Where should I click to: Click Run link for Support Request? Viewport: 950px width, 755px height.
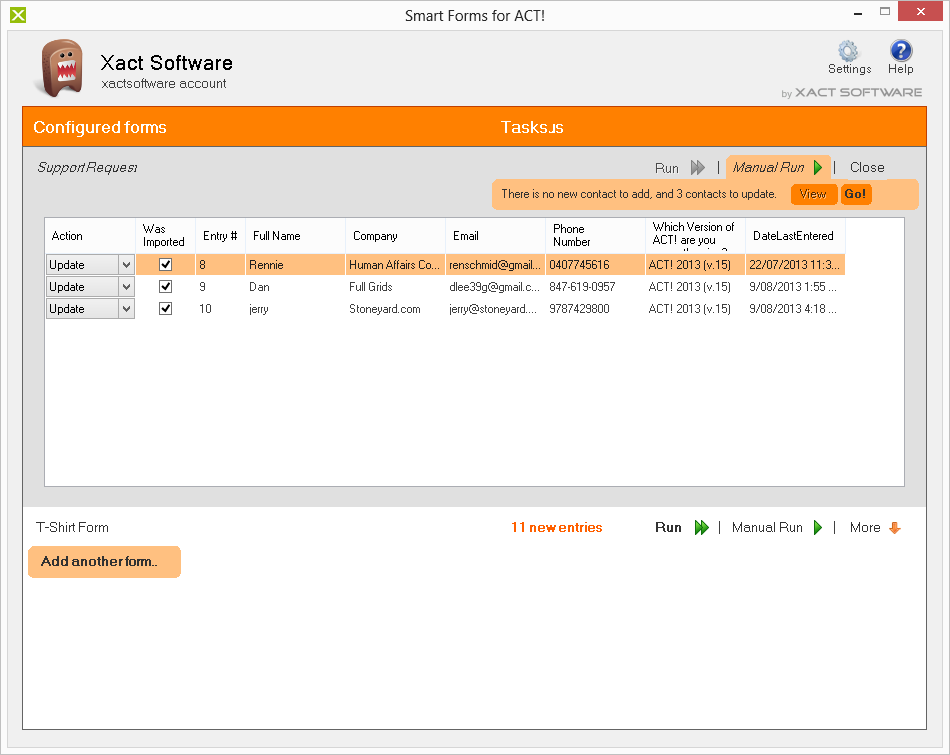(666, 168)
